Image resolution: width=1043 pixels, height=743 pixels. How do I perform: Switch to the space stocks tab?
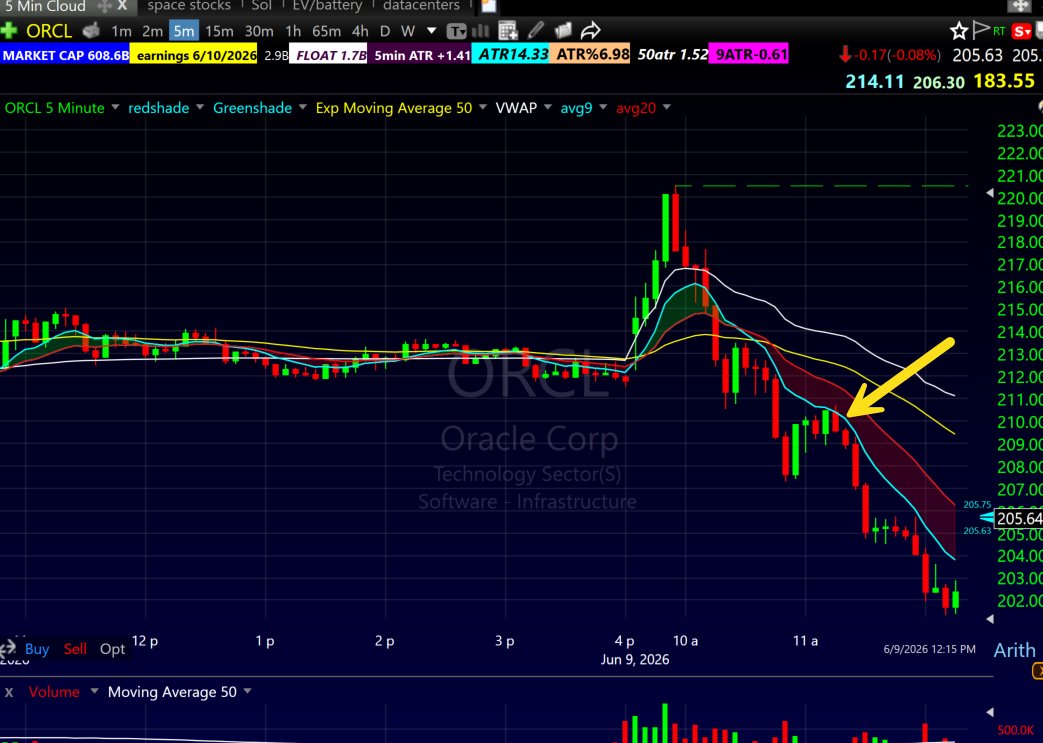[189, 6]
